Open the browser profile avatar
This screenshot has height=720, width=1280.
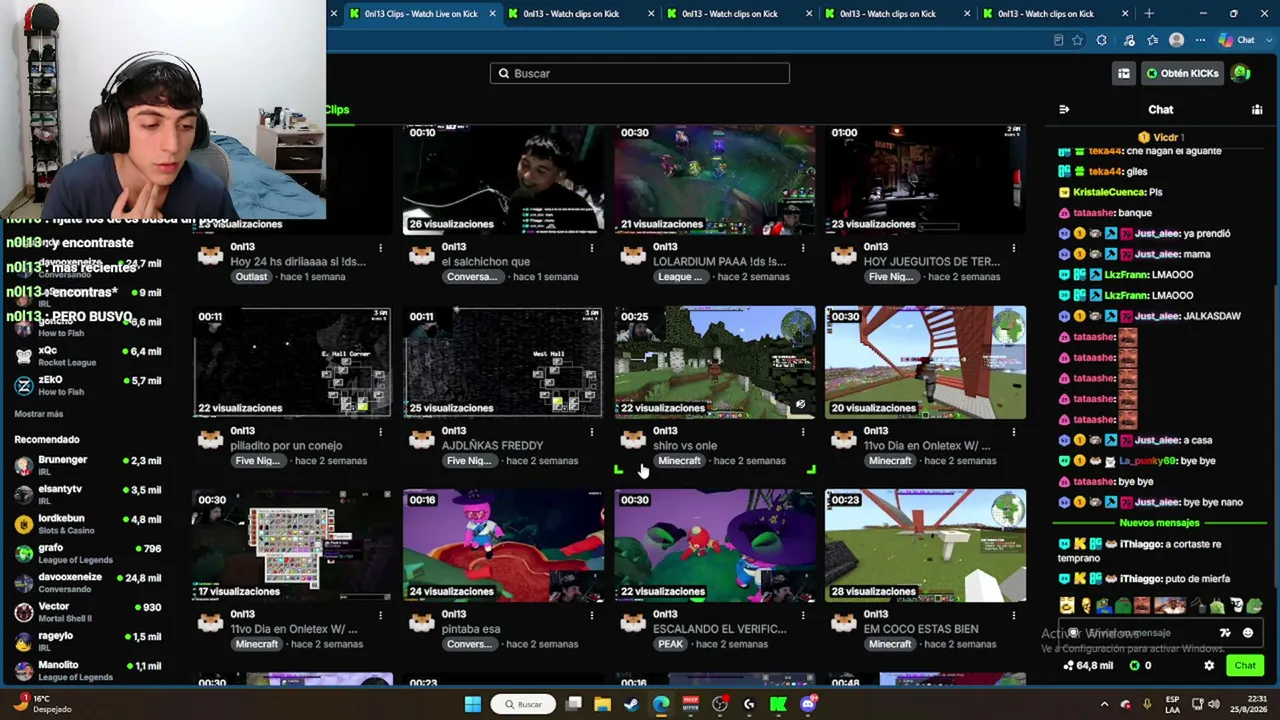(x=1177, y=40)
